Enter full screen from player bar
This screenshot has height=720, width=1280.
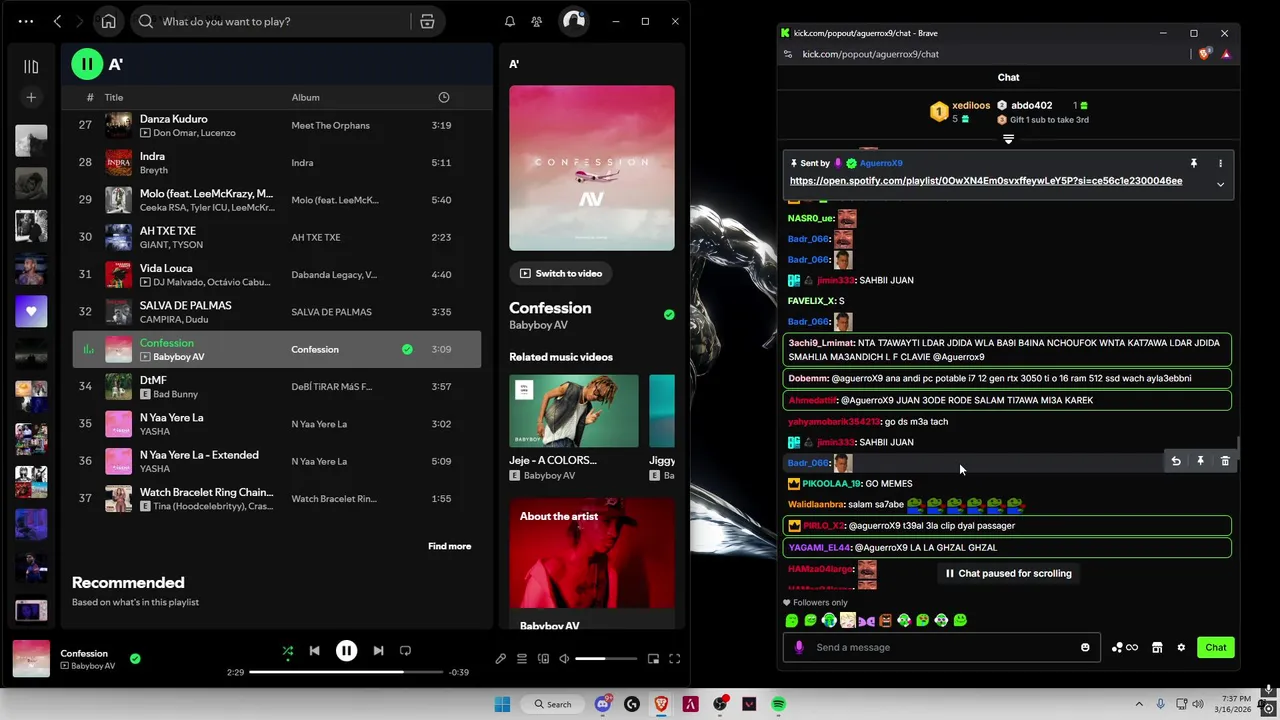coord(675,659)
